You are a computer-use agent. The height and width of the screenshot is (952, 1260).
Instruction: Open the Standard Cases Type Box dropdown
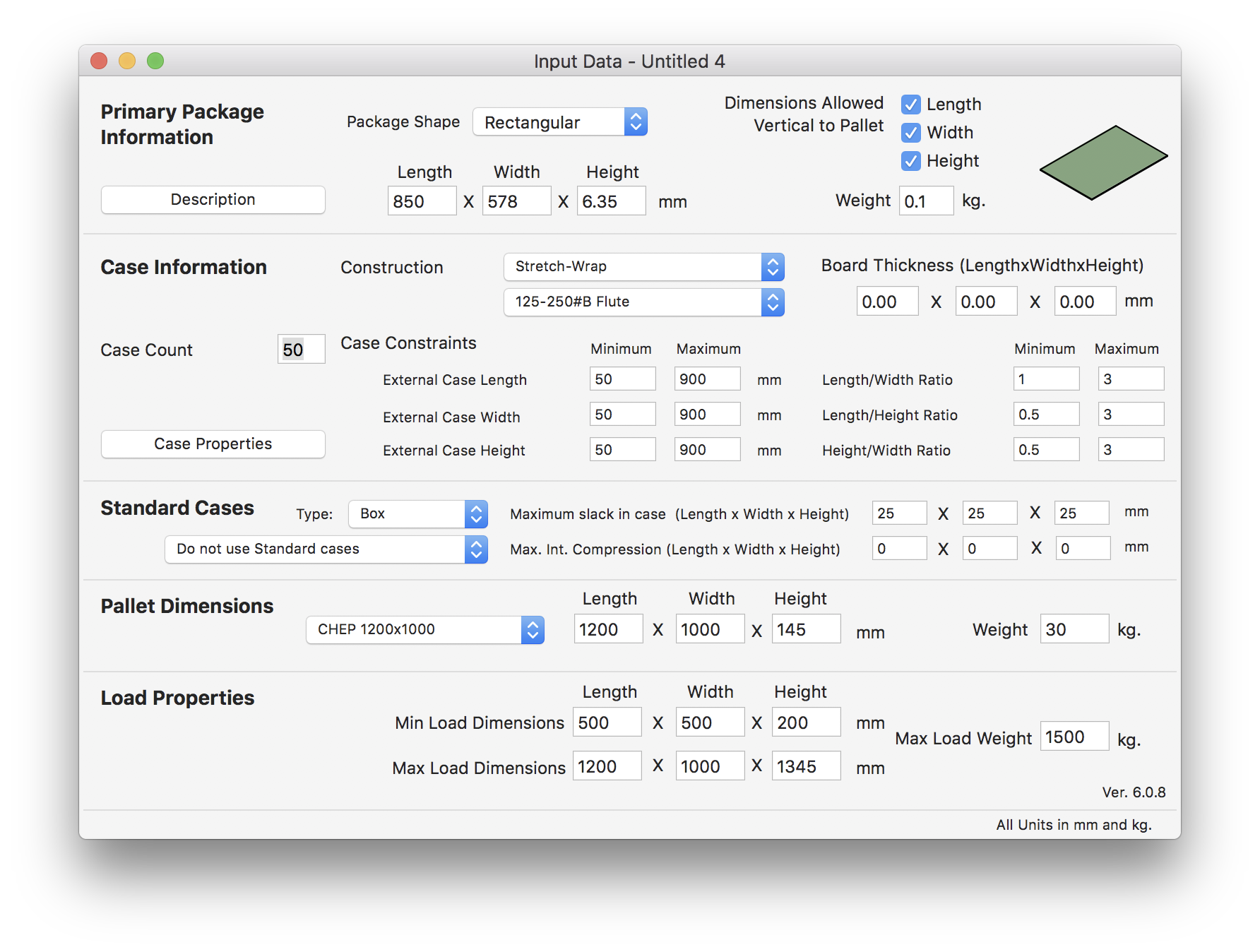[x=418, y=514]
